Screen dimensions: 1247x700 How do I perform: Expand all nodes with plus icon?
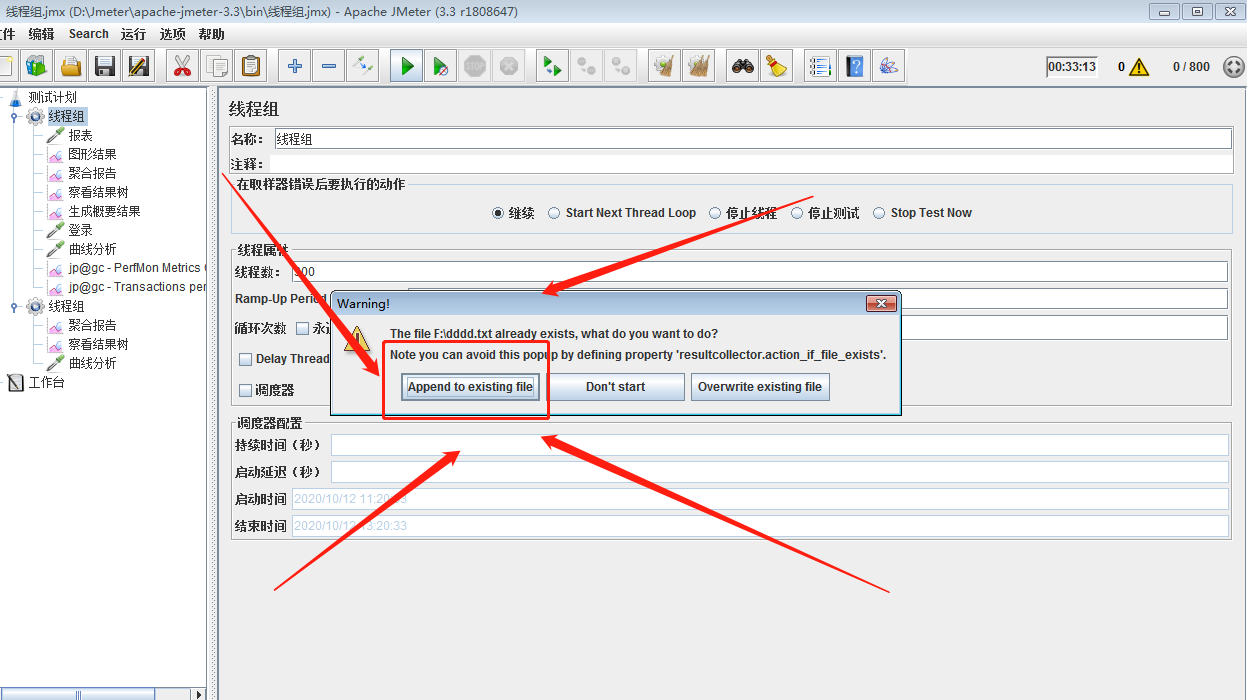(294, 67)
